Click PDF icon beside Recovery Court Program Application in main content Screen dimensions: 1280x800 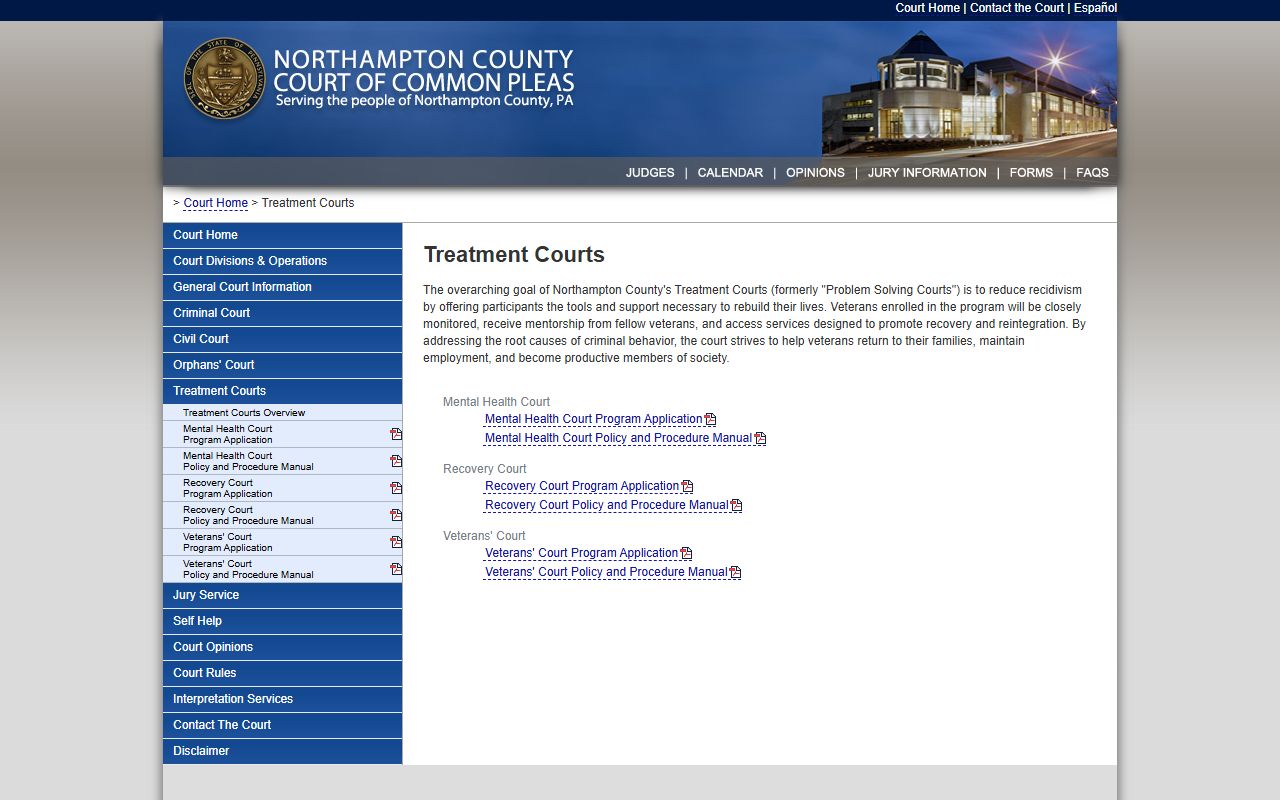coord(687,487)
